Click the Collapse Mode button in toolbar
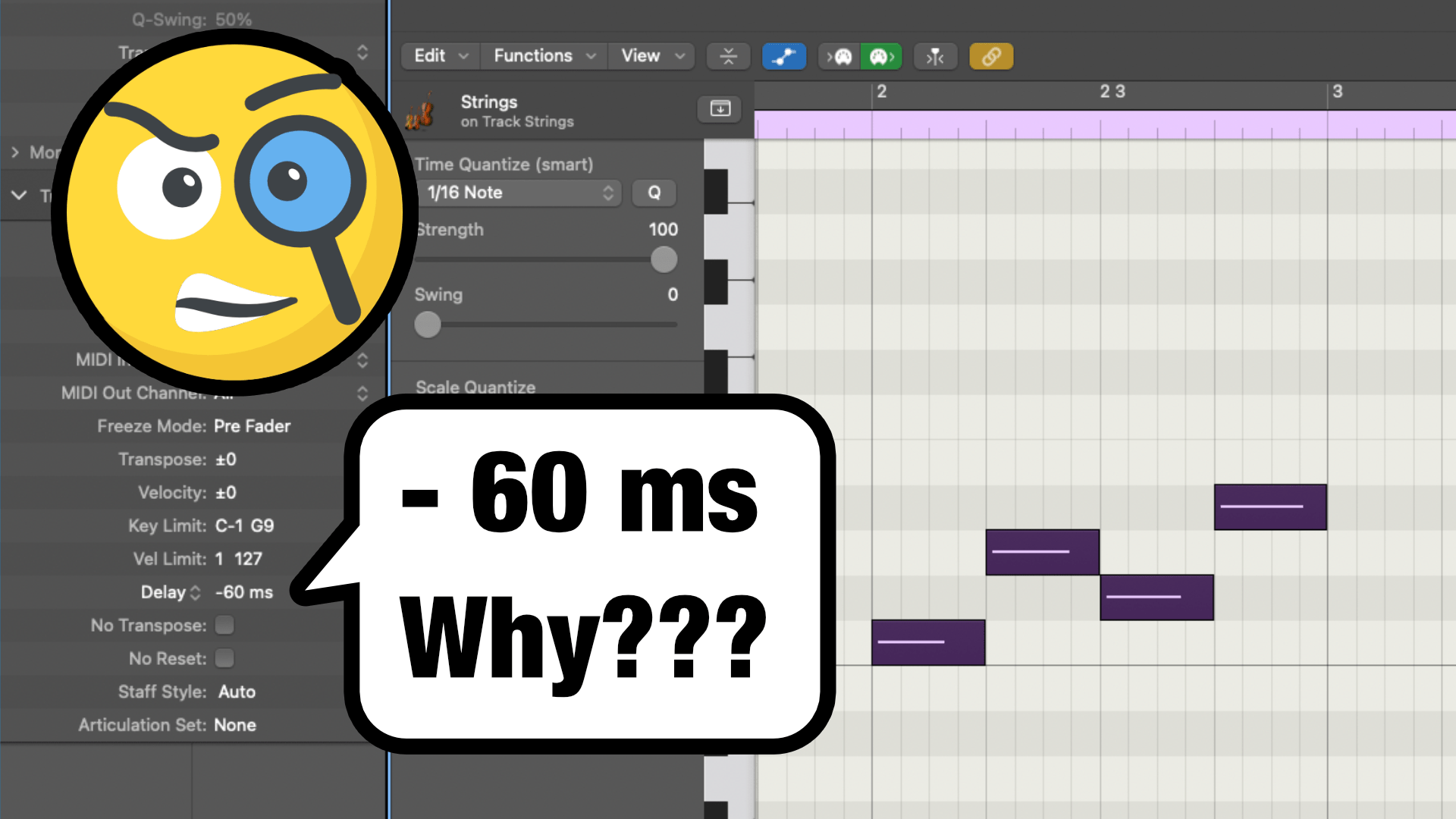1456x819 pixels. (728, 56)
